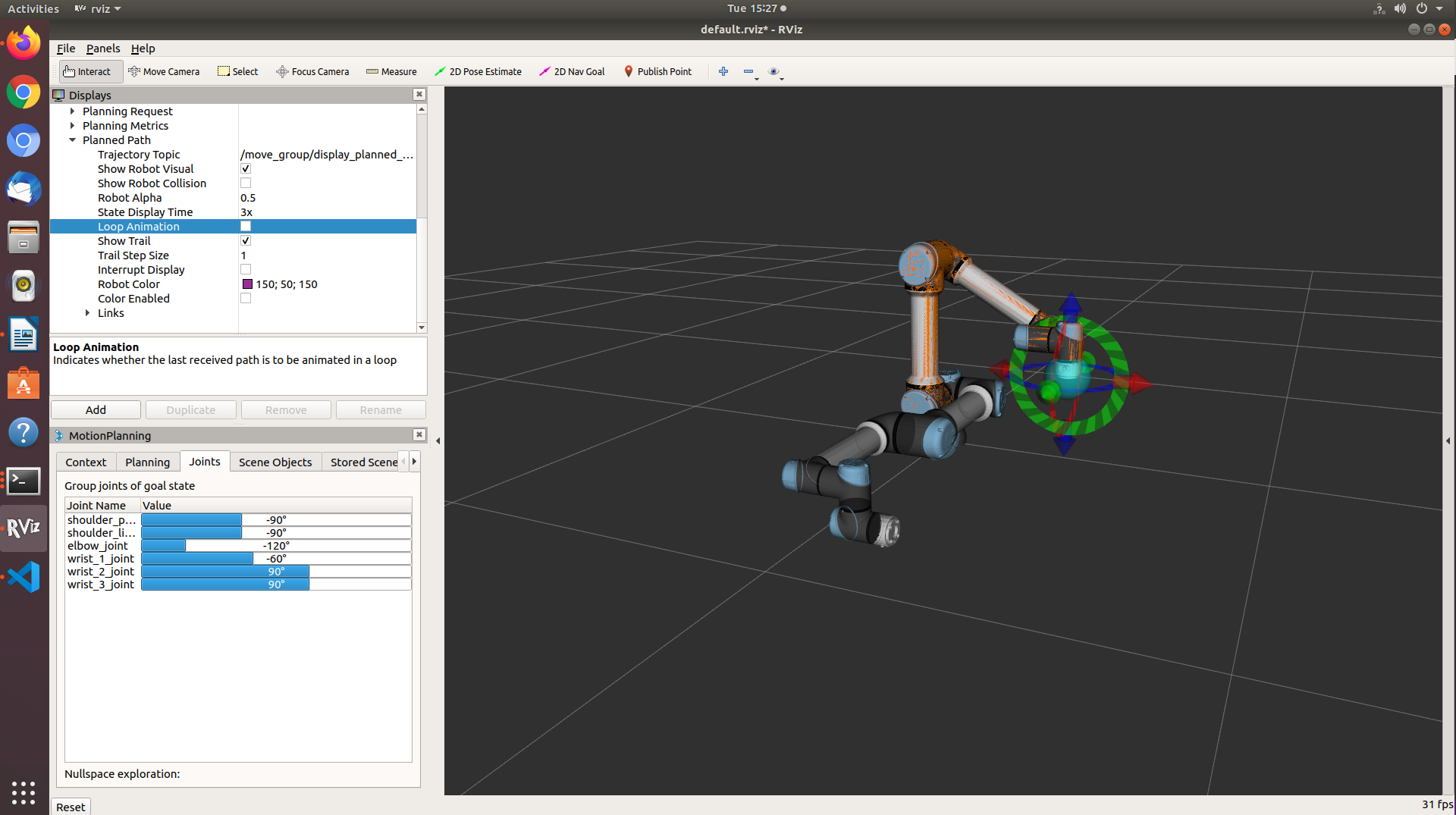Activate the Move Camera tool
Screen dimensions: 1456x815
coord(164,71)
